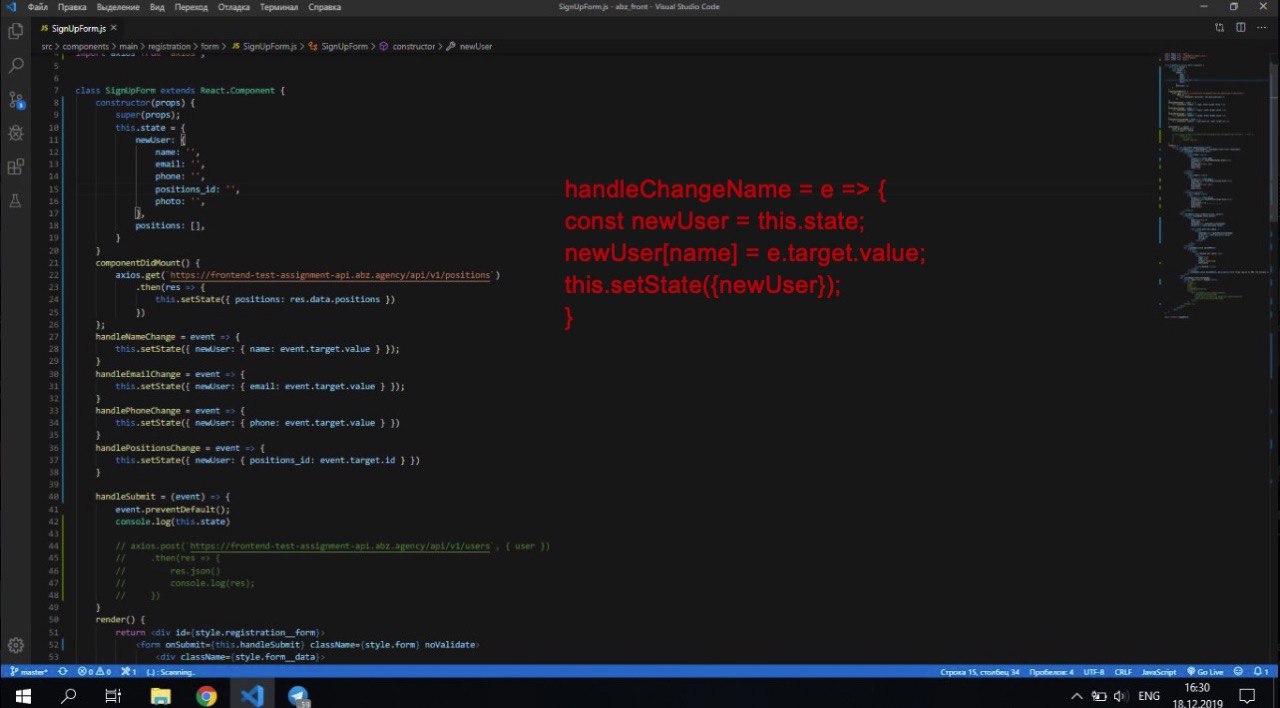Open the Source Control view

pyautogui.click(x=16, y=99)
